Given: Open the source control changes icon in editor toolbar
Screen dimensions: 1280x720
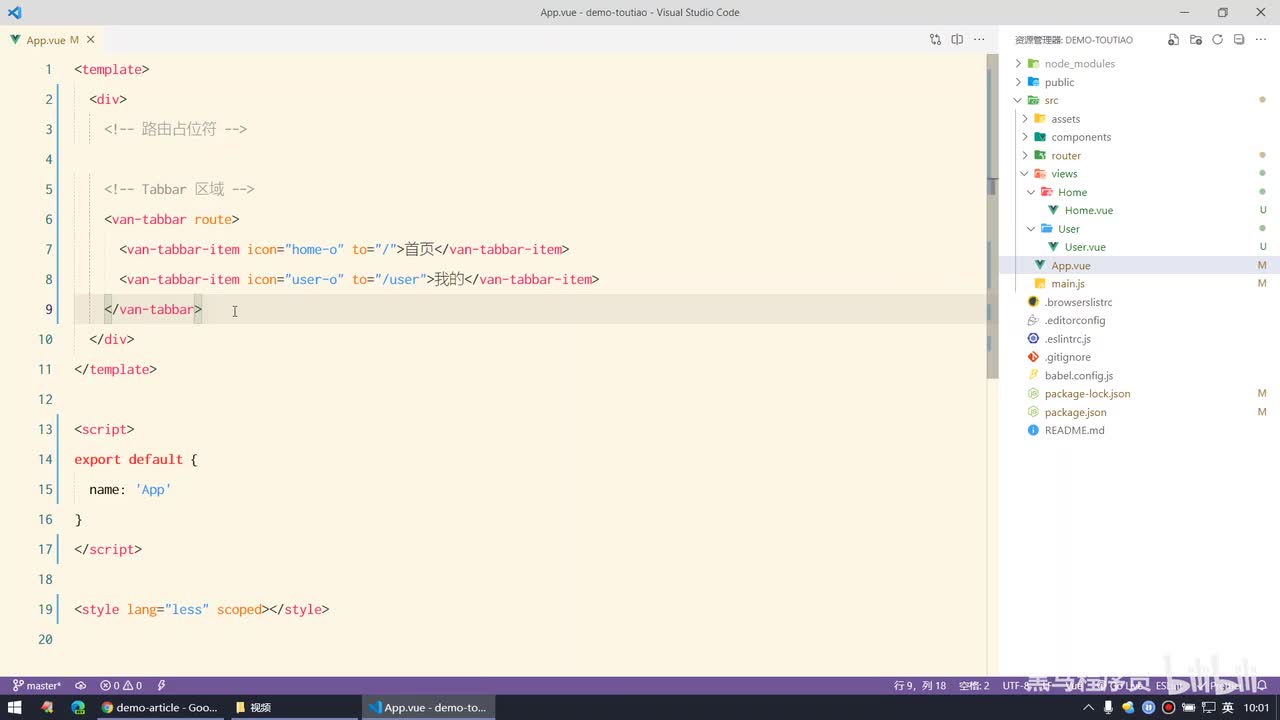Looking at the screenshot, I should (935, 40).
